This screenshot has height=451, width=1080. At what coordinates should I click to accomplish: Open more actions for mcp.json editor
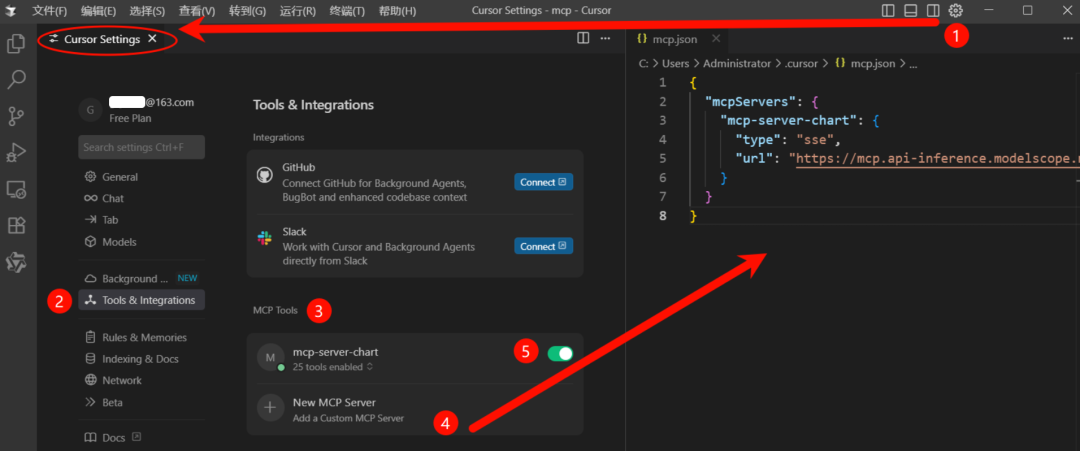pos(1067,39)
